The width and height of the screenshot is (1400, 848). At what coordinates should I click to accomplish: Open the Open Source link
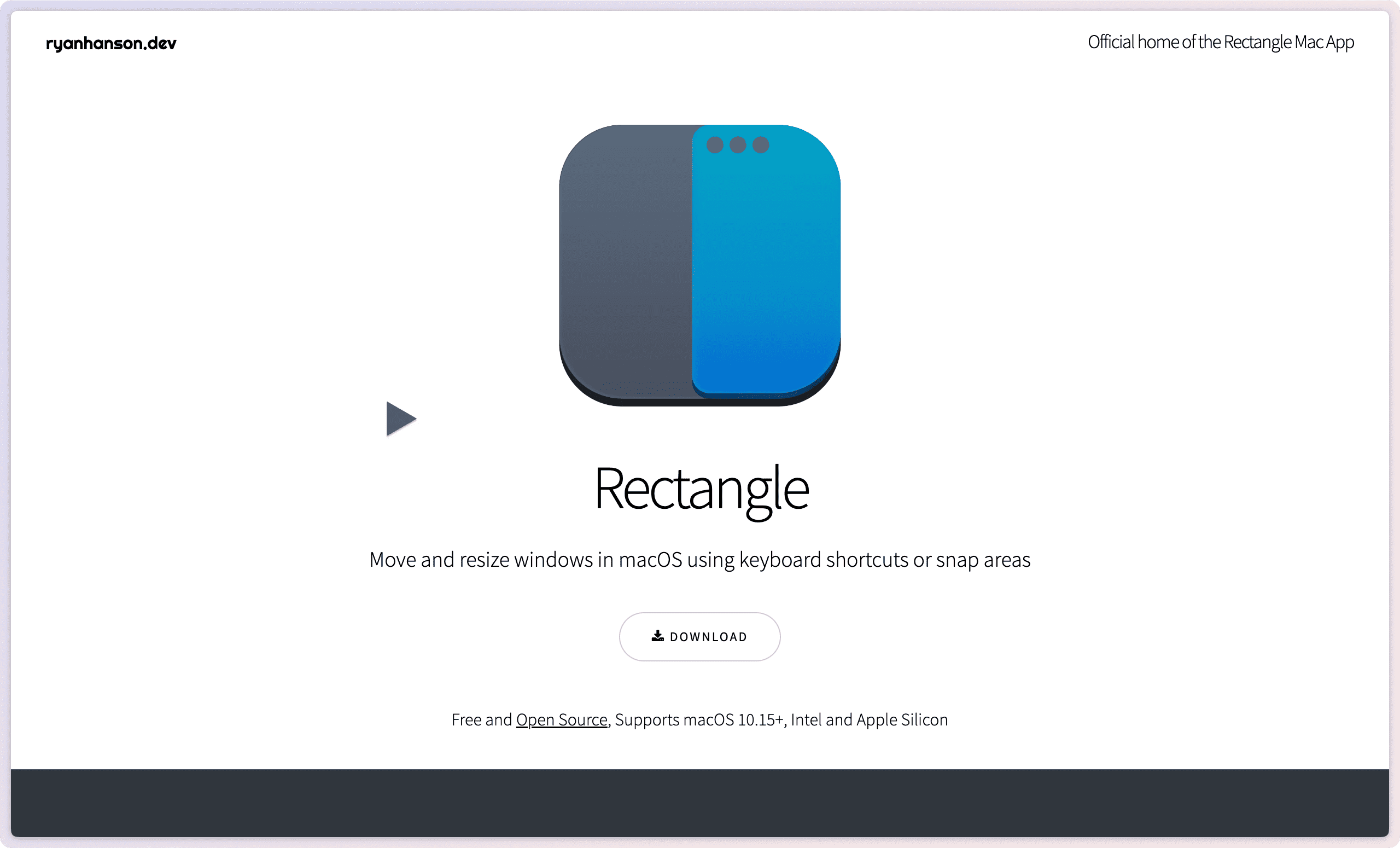(561, 719)
